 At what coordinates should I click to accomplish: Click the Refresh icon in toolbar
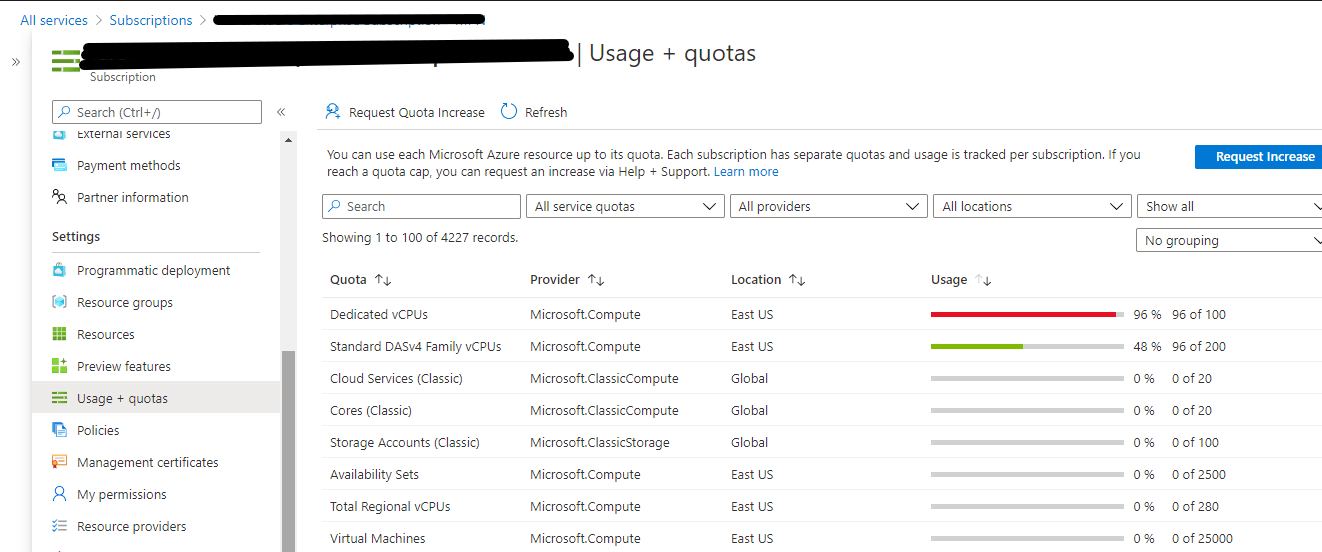509,112
